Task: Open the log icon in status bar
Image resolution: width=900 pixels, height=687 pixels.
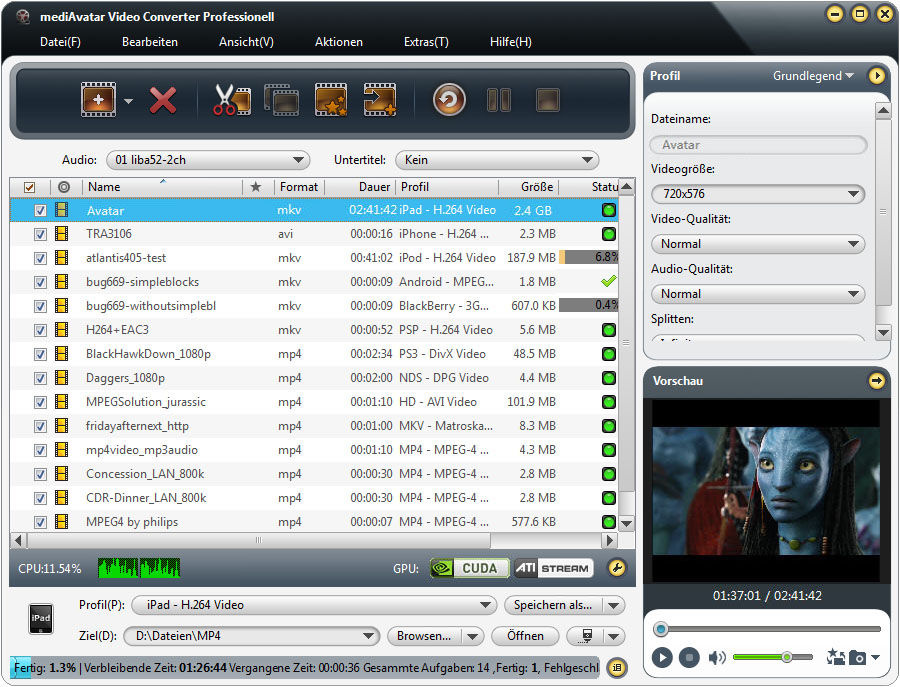Action: tap(617, 667)
